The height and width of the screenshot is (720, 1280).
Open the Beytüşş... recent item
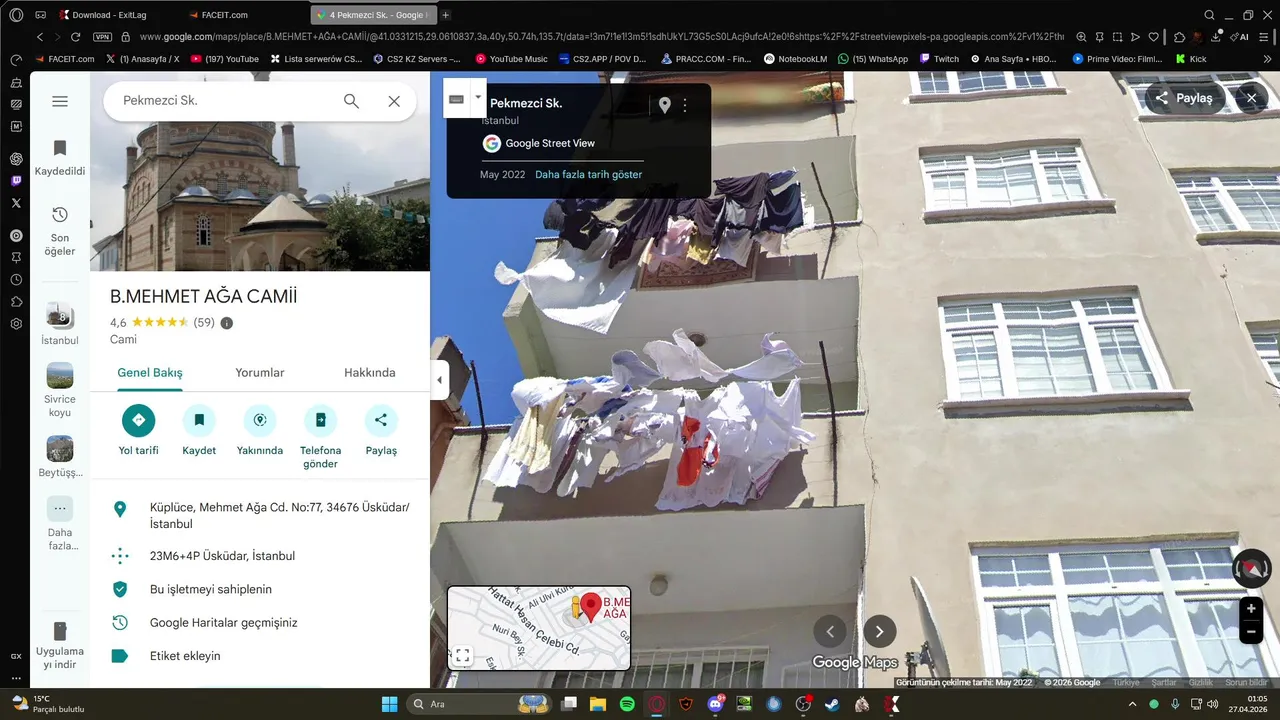(x=60, y=457)
